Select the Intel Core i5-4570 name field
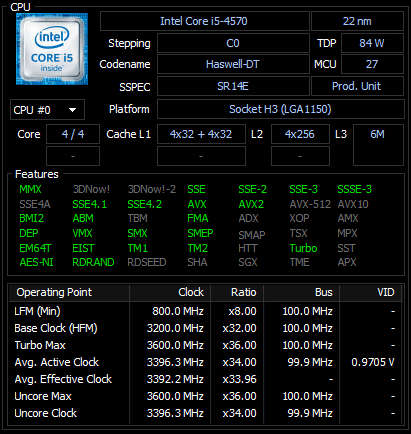 pos(204,21)
